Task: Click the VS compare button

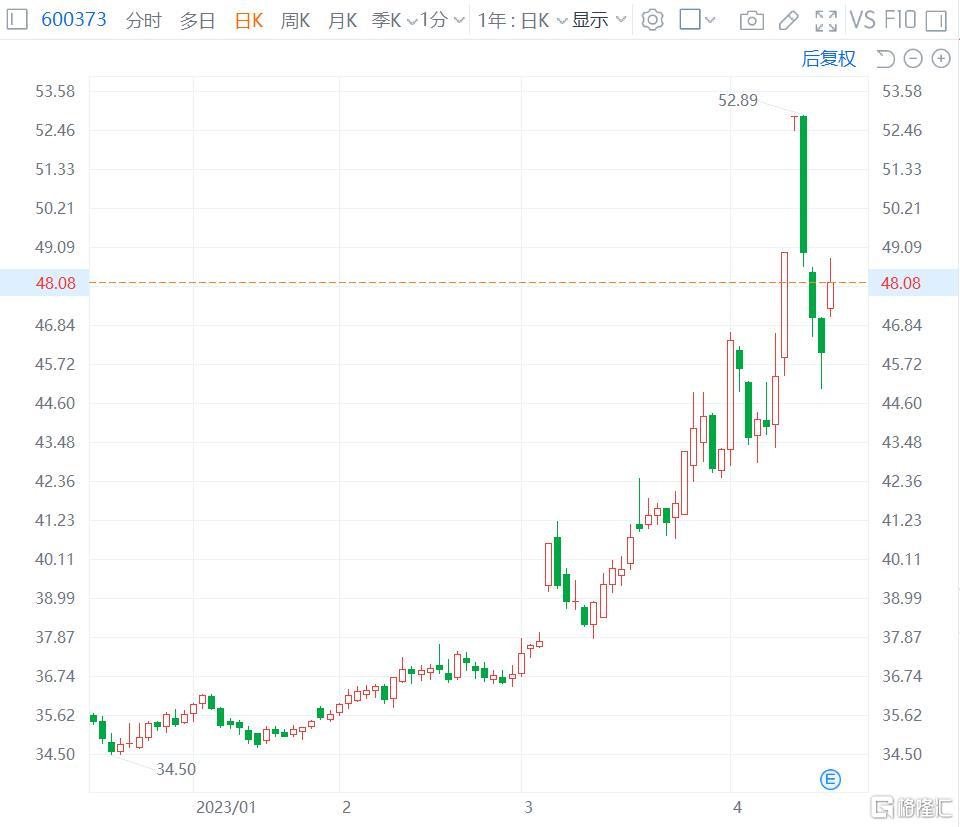Action: point(862,20)
